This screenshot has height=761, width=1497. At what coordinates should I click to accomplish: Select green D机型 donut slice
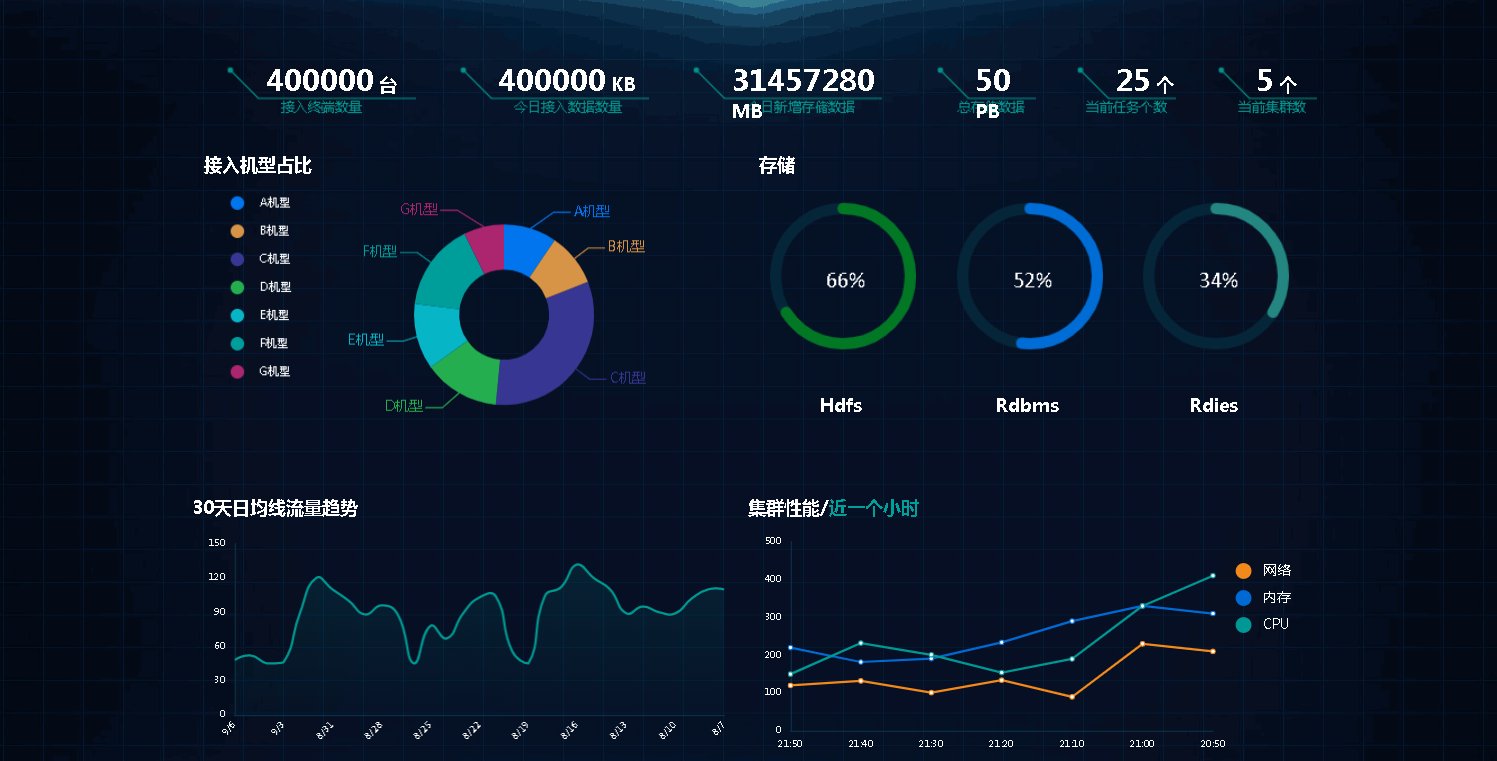pos(470,376)
